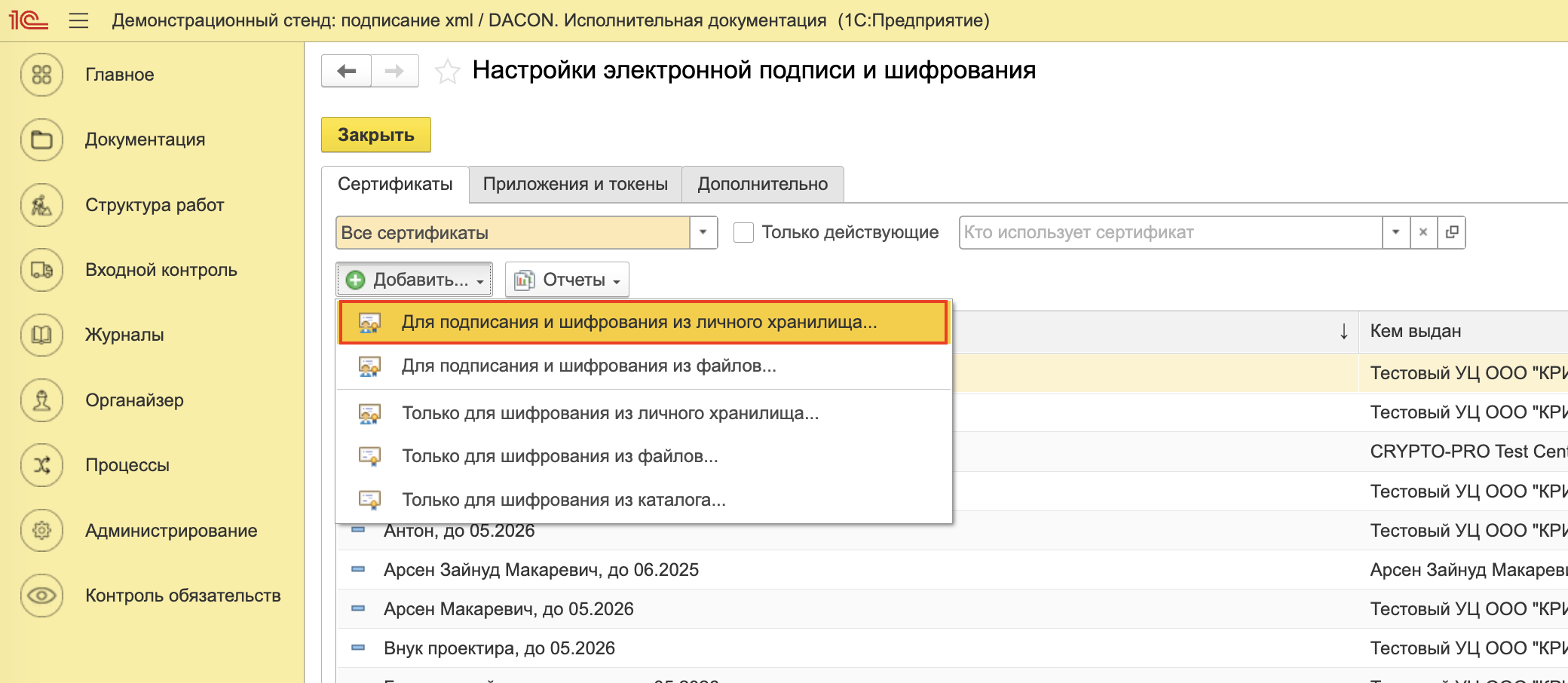Click the icon for Внук проектира row
The height and width of the screenshot is (683, 1568).
point(358,648)
